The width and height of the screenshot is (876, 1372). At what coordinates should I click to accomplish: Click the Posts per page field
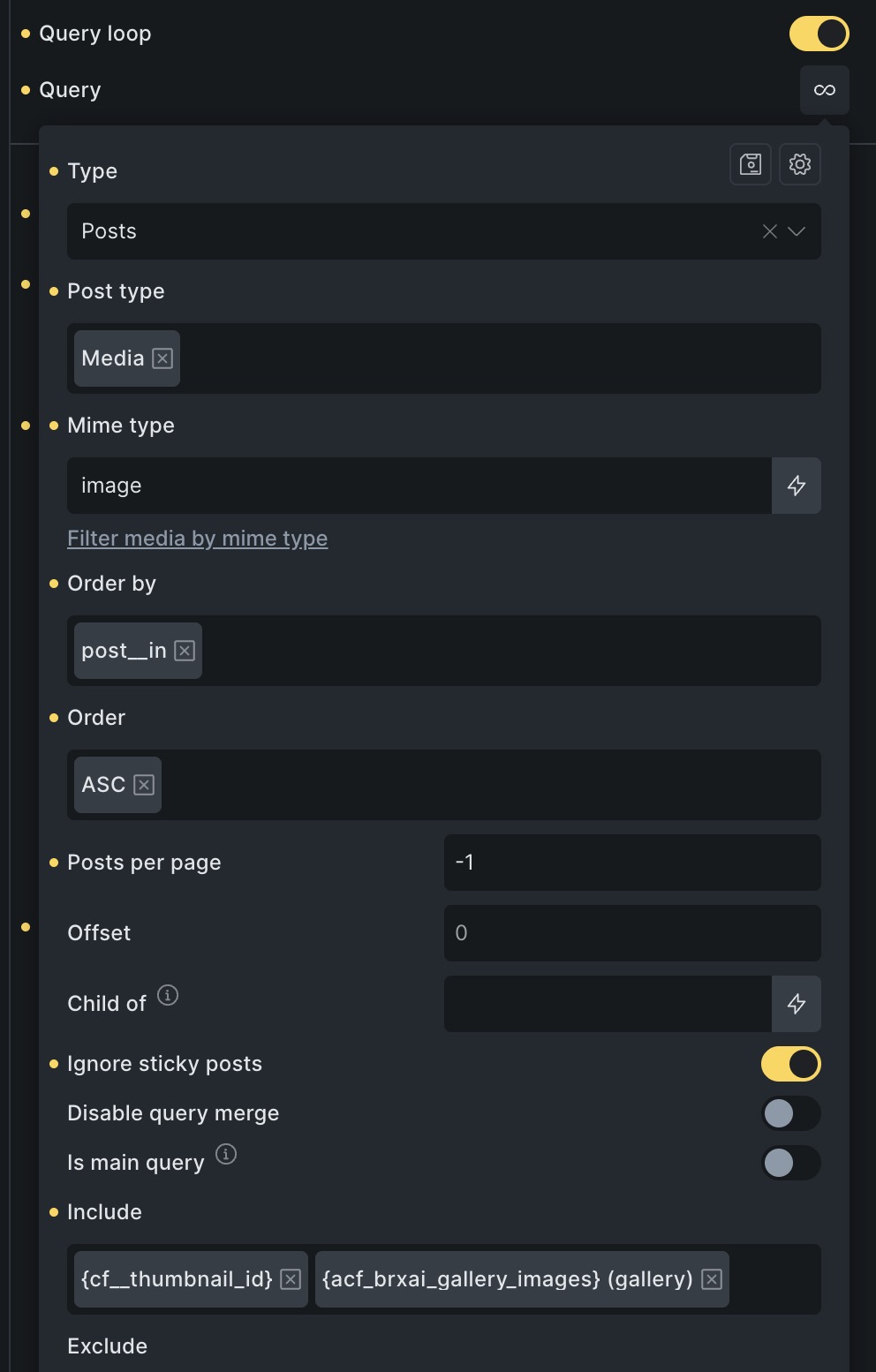pos(632,863)
